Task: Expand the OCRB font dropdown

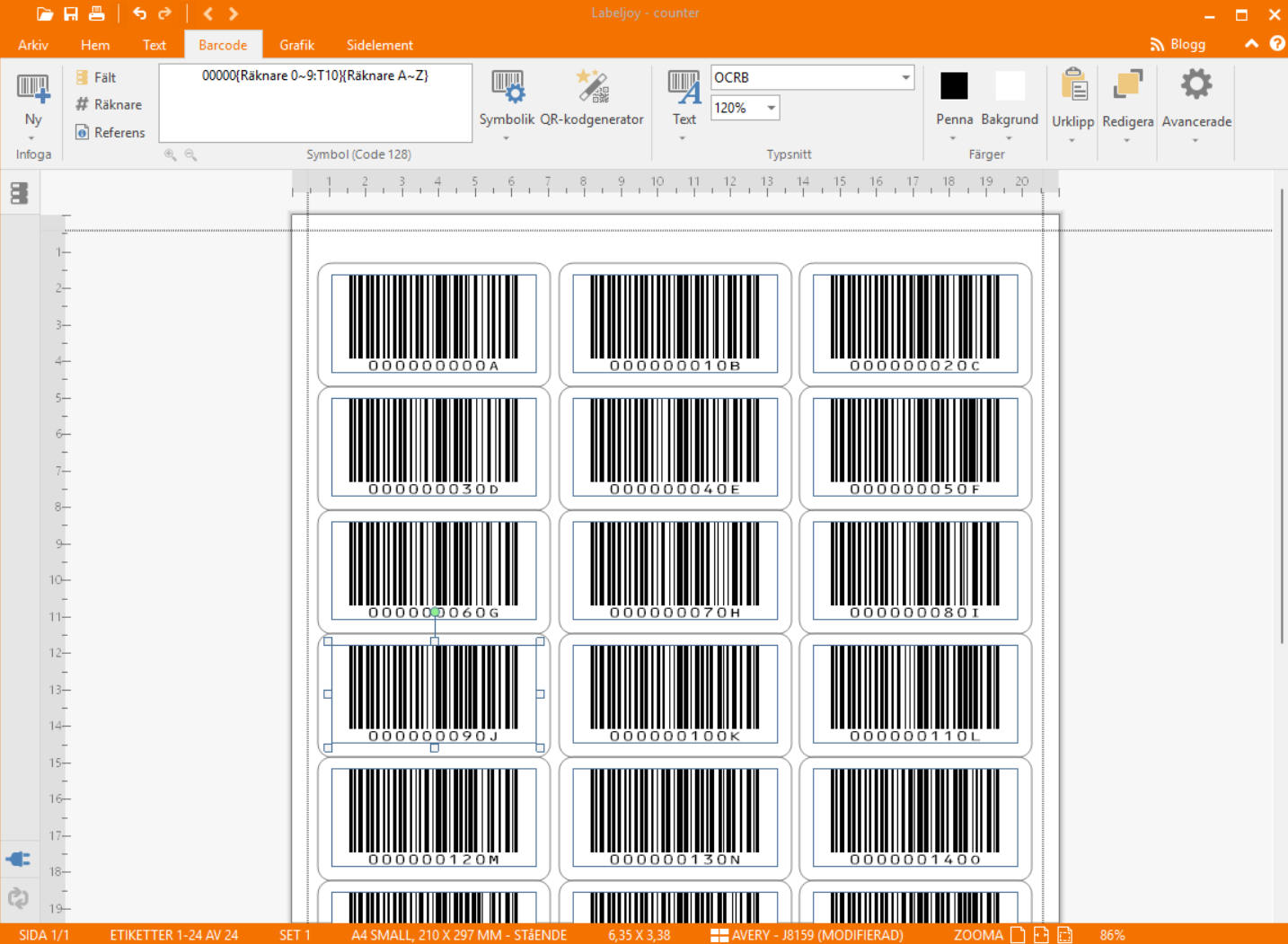Action: click(905, 78)
